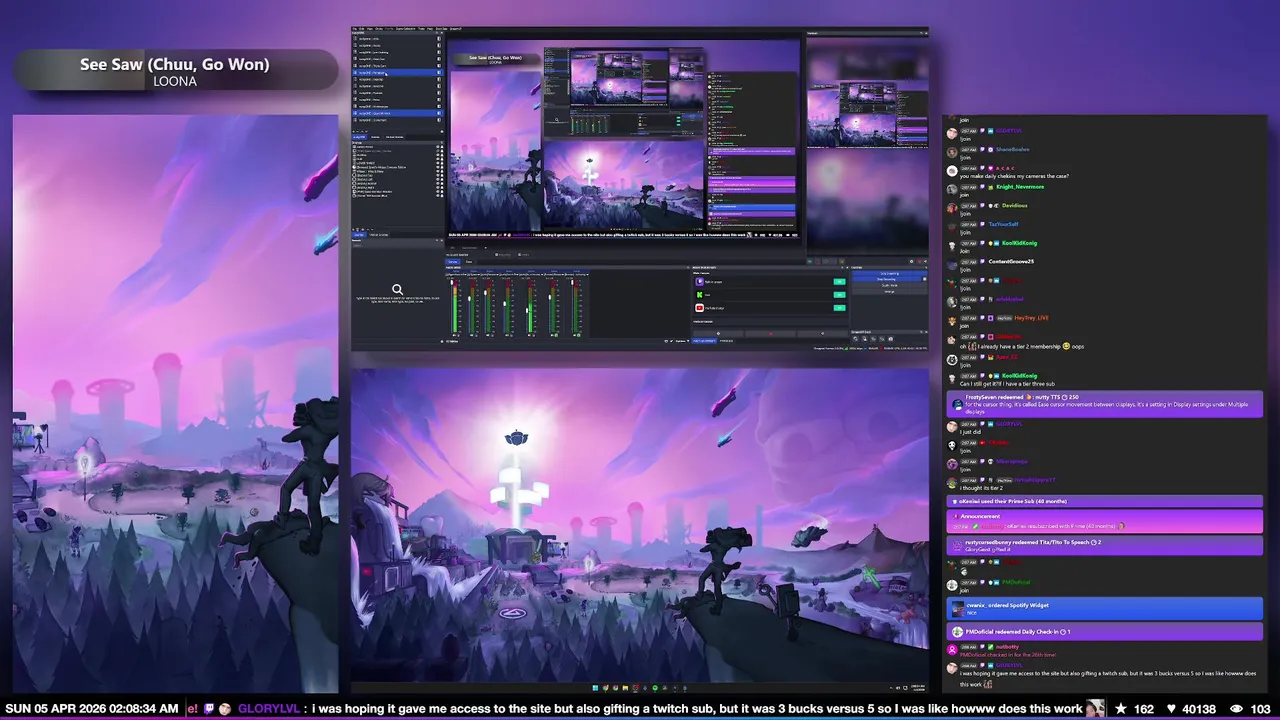Toggle the green button on YouTube chat row
This screenshot has height=720, width=1280.
(x=839, y=308)
